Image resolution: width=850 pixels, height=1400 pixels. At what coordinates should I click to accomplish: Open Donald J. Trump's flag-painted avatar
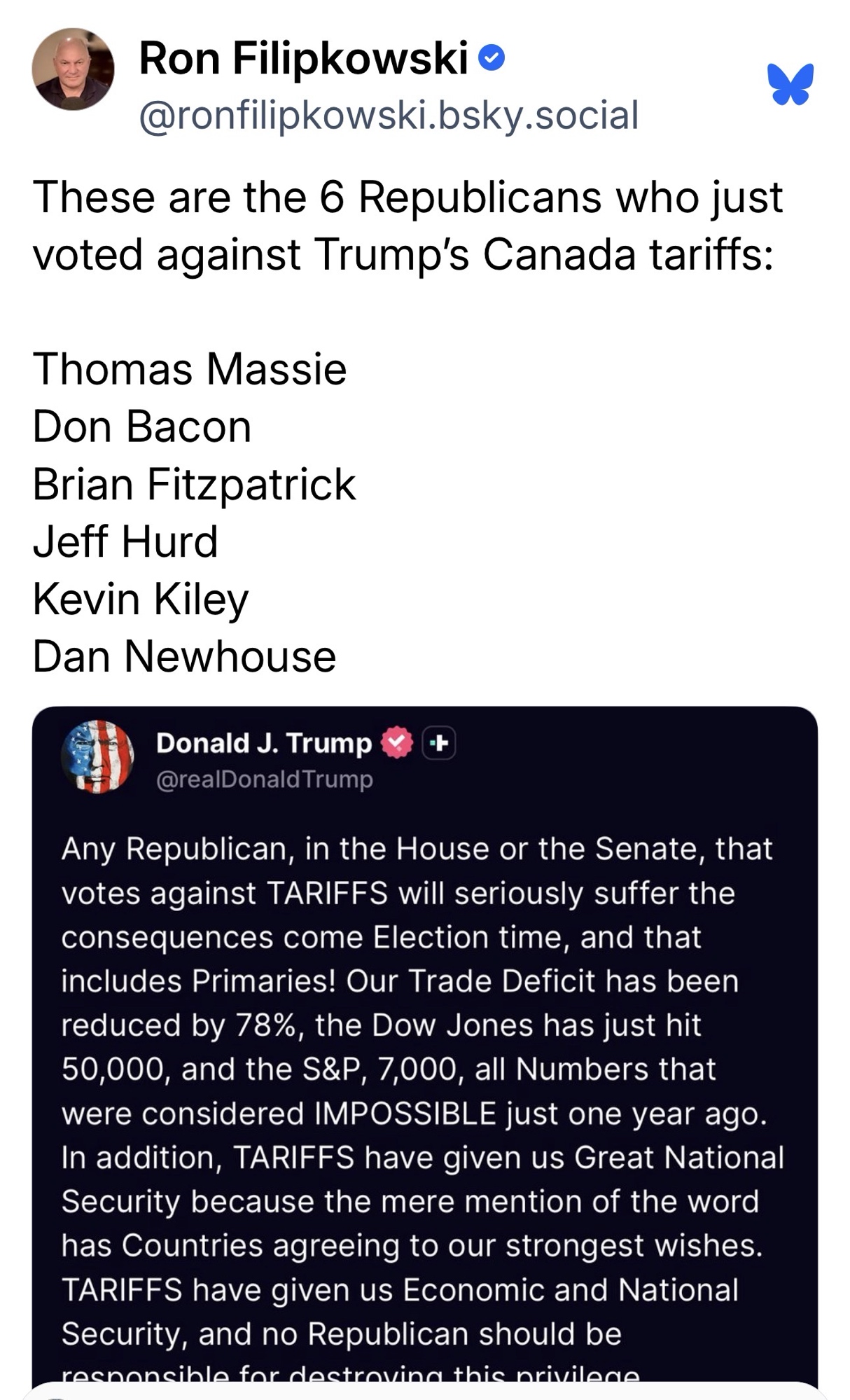[97, 757]
